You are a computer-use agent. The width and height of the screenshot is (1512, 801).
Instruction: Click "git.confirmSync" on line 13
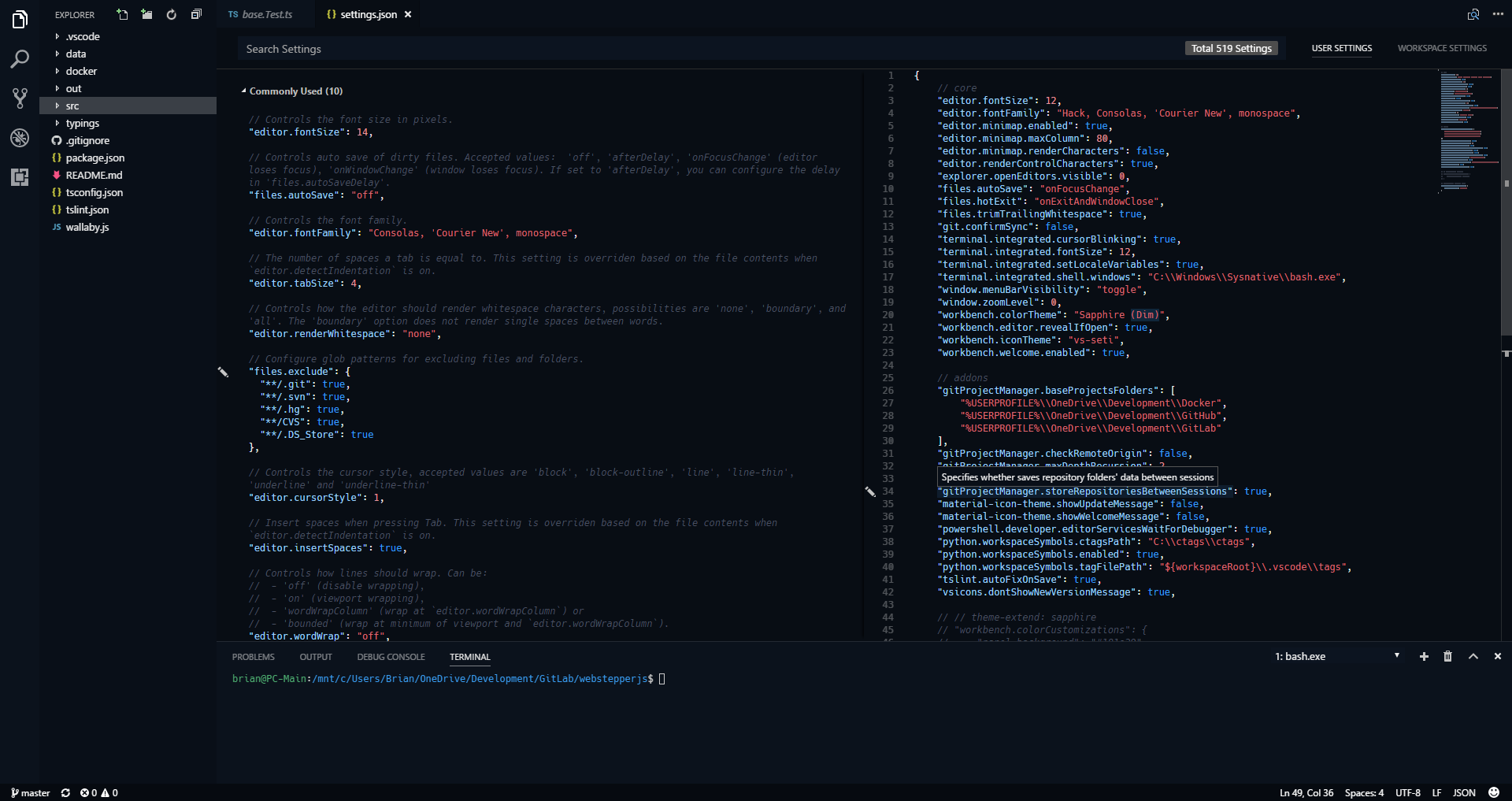985,227
